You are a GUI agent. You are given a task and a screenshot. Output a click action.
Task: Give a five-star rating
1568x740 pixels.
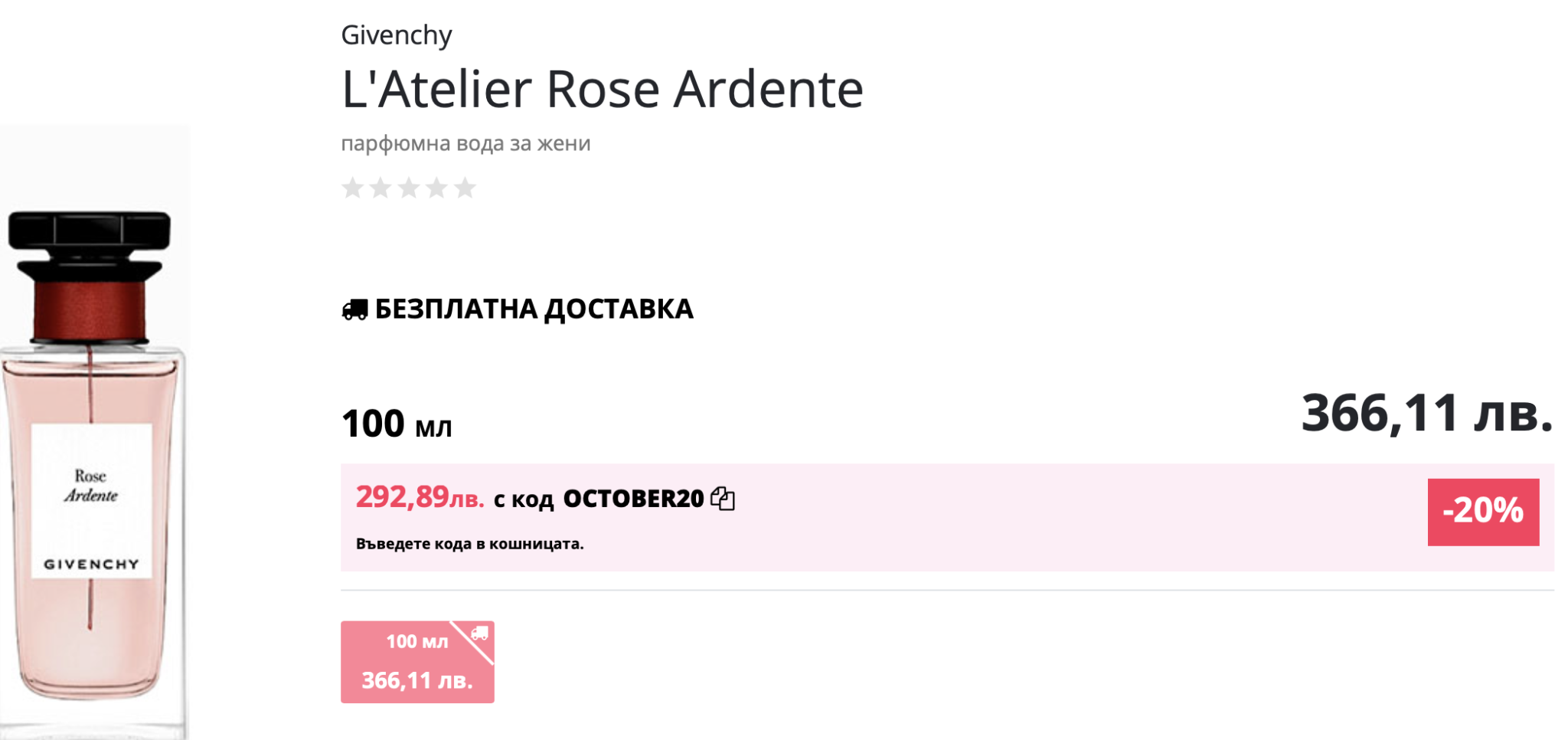point(465,188)
